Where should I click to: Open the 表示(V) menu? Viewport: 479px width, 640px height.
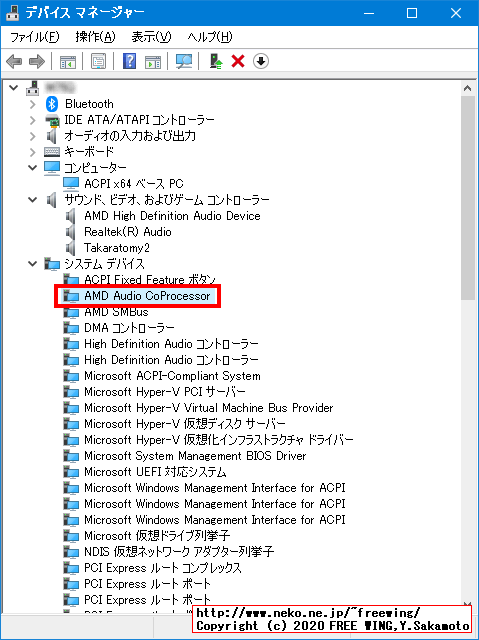pyautogui.click(x=151, y=37)
